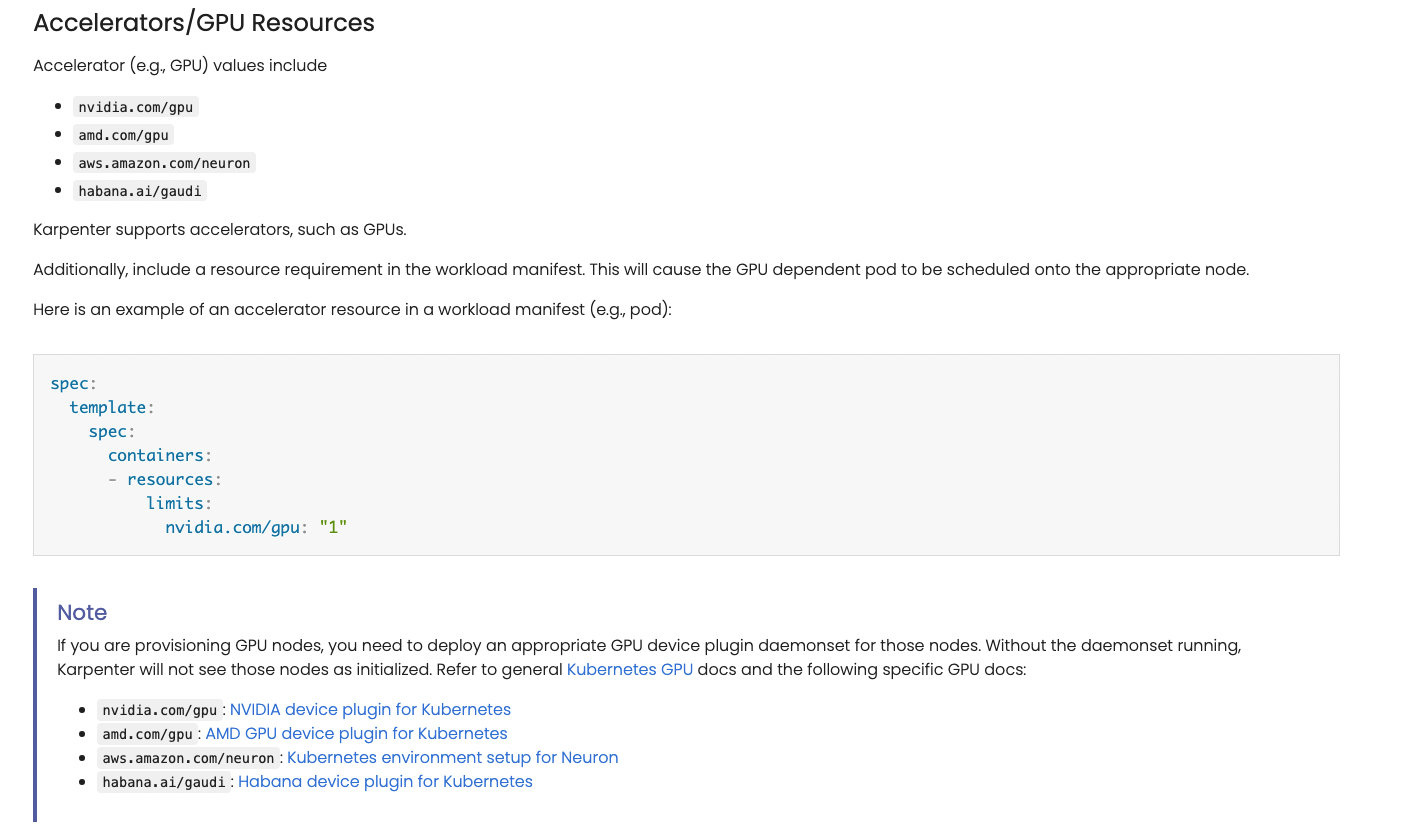This screenshot has width=1422, height=839.
Task: Select amd.com/gpu in the accelerator values list
Action: pos(125,135)
